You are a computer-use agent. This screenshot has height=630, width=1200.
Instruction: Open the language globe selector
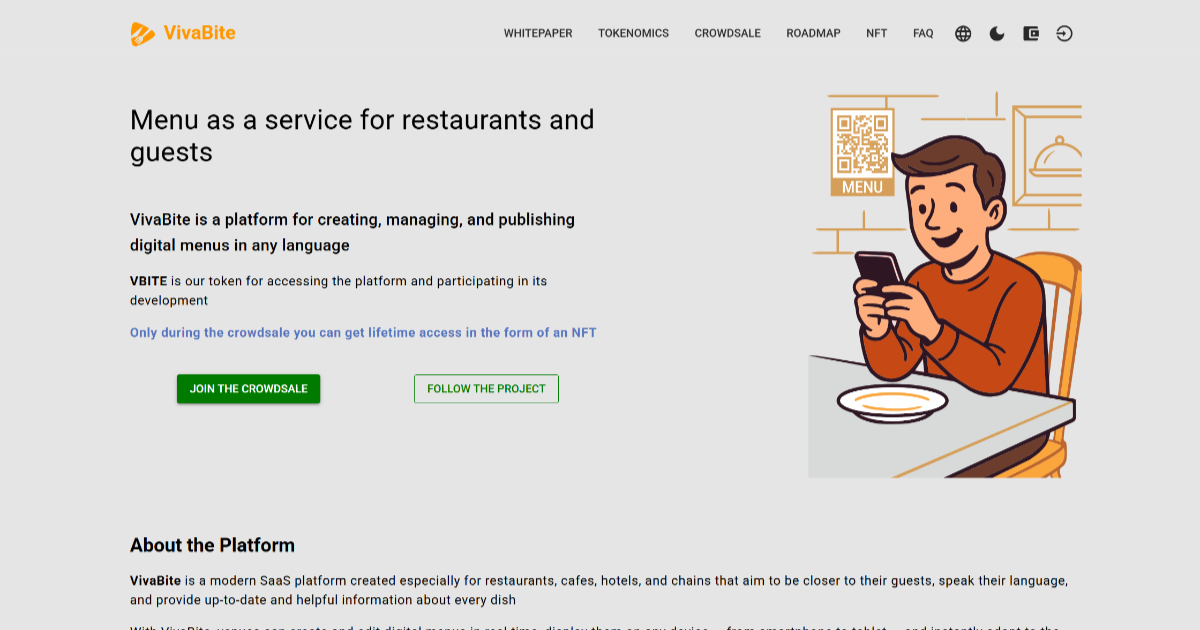pos(963,34)
